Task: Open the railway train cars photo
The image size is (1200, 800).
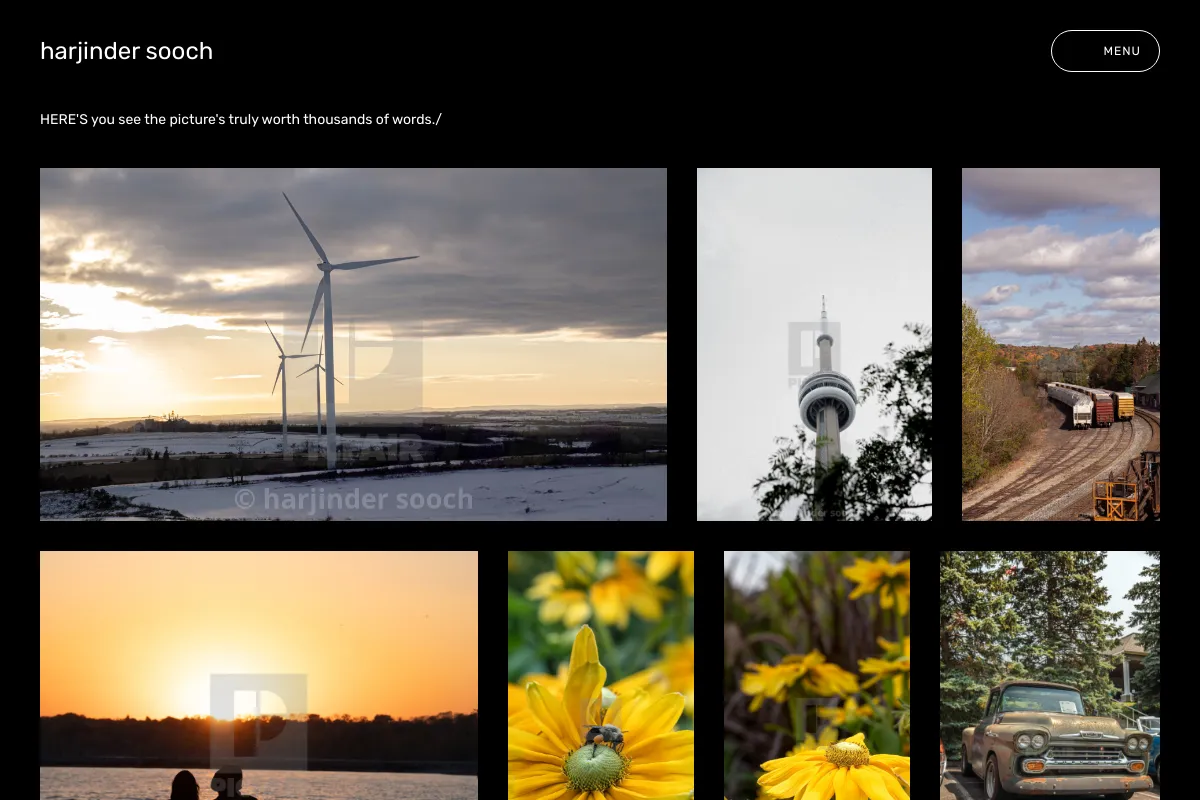Action: coord(1061,344)
